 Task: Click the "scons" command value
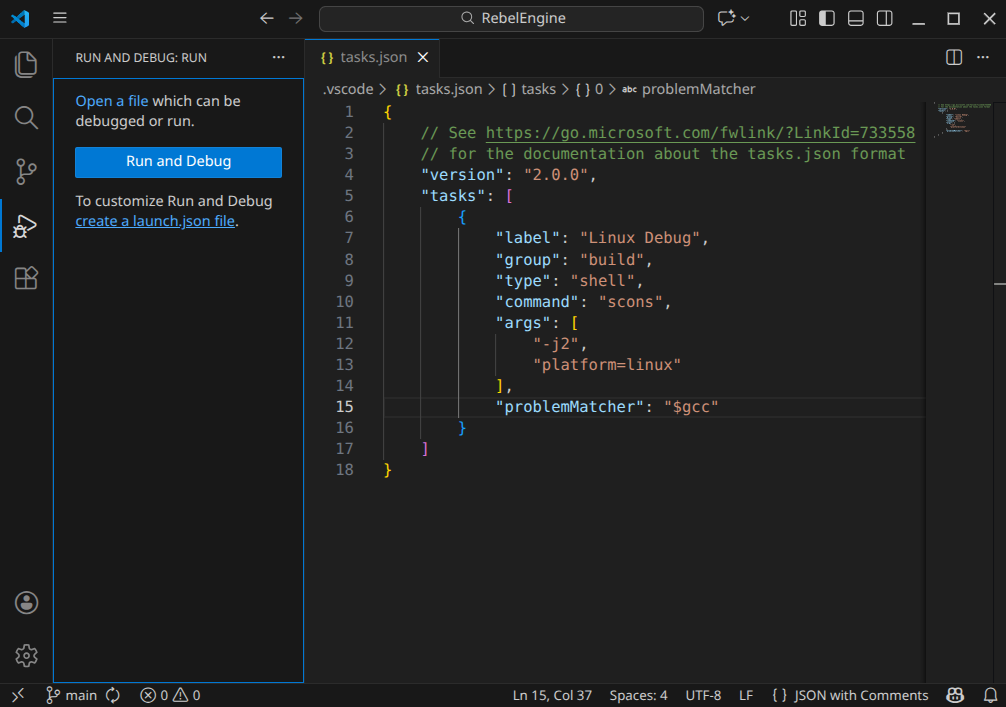(631, 302)
